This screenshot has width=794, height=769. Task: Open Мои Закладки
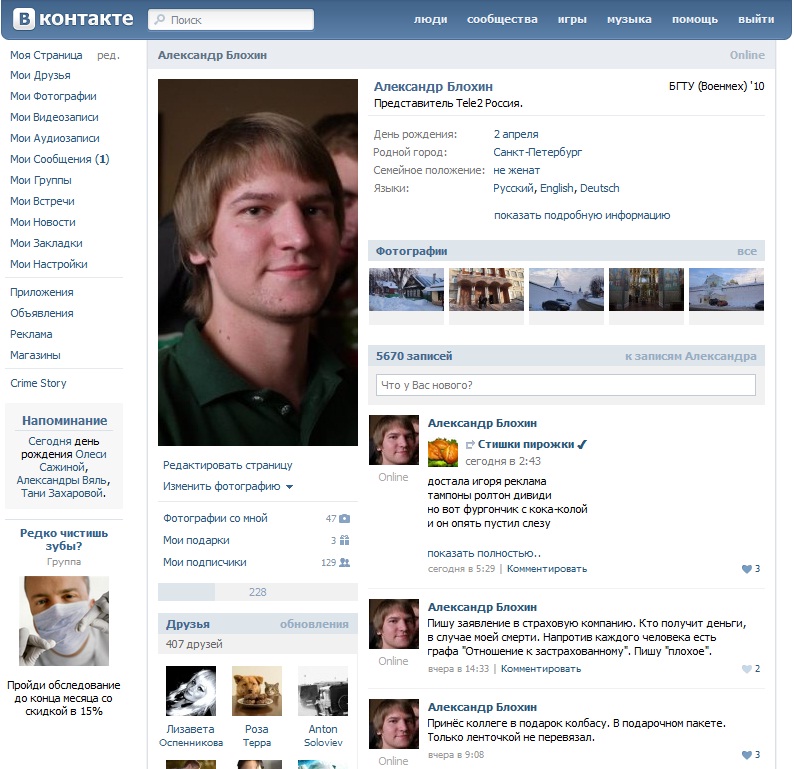(46, 244)
